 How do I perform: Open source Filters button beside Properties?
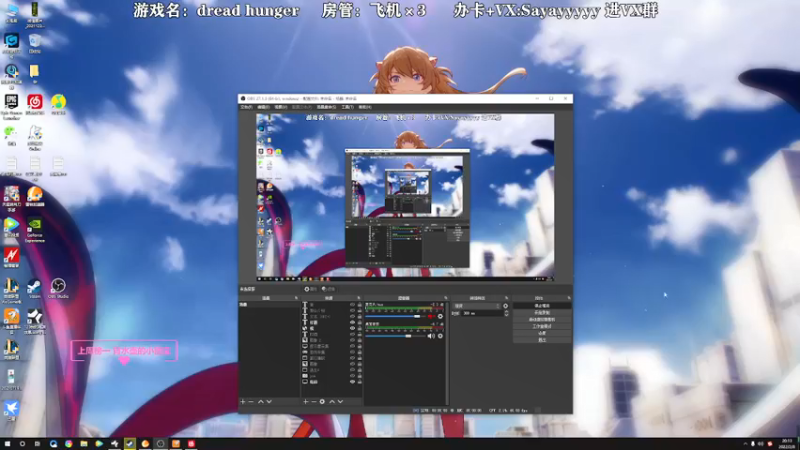[329, 289]
